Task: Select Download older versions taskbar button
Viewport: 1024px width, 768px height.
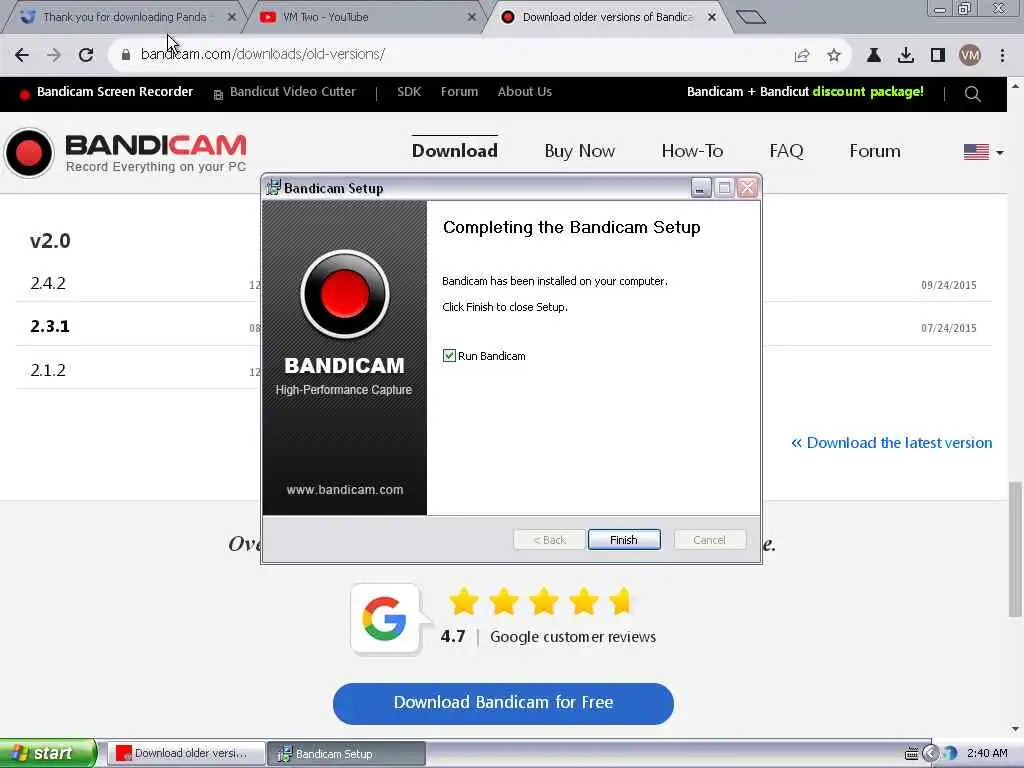Action: 185,754
